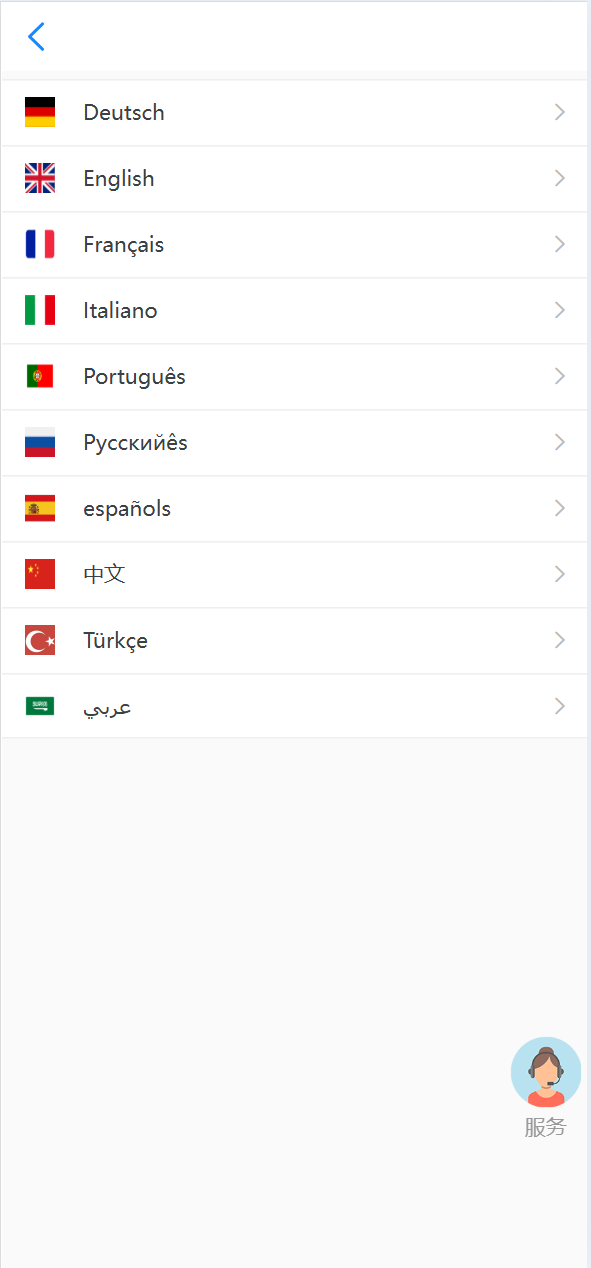The height and width of the screenshot is (1268, 591).
Task: Click the French flag icon
Action: point(40,244)
